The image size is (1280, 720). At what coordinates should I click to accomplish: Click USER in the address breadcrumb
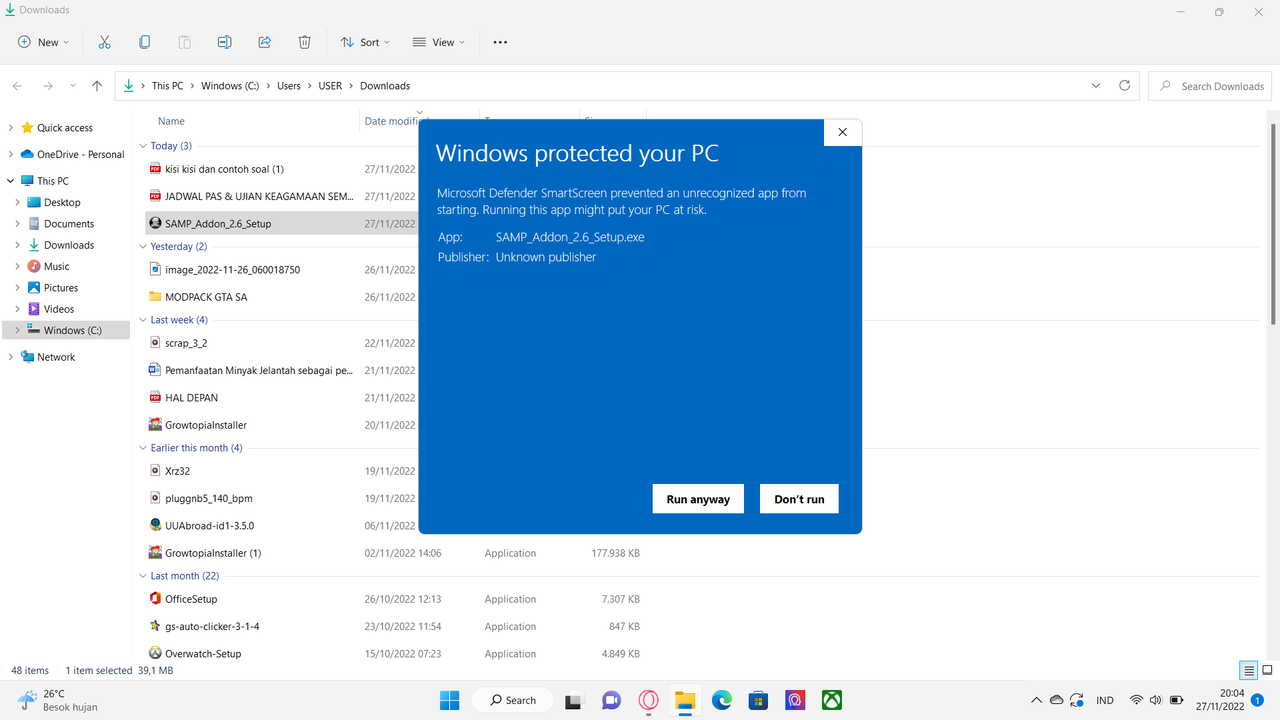click(x=330, y=86)
